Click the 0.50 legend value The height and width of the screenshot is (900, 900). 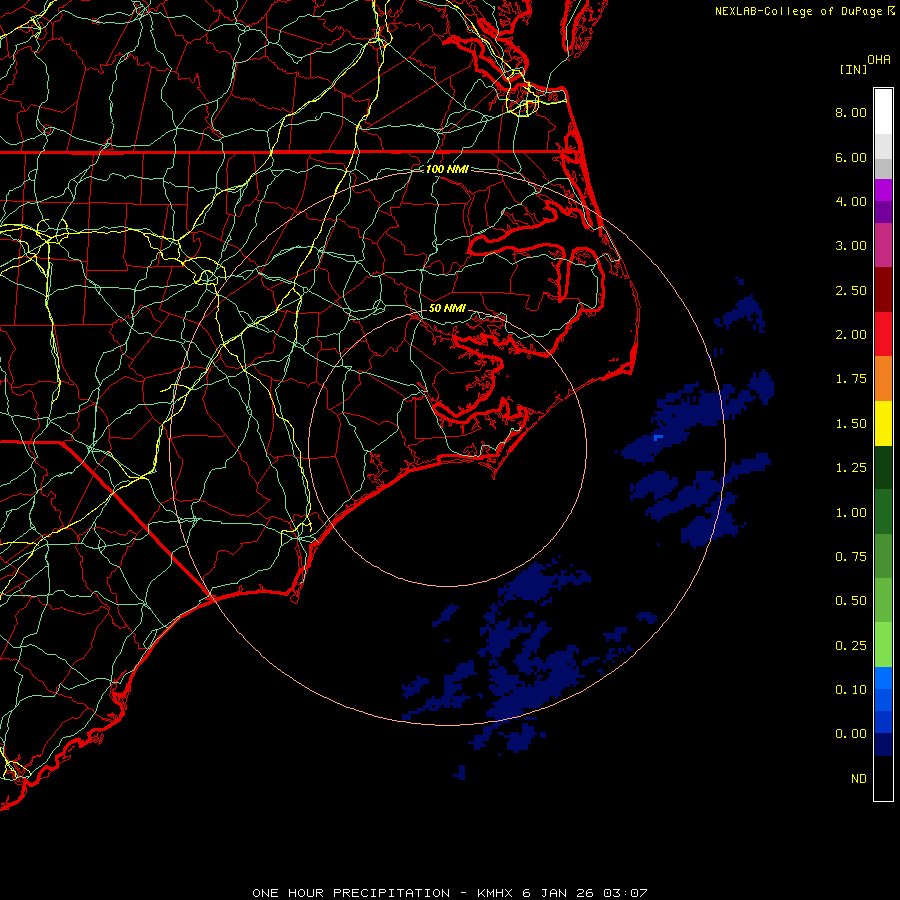(x=851, y=601)
